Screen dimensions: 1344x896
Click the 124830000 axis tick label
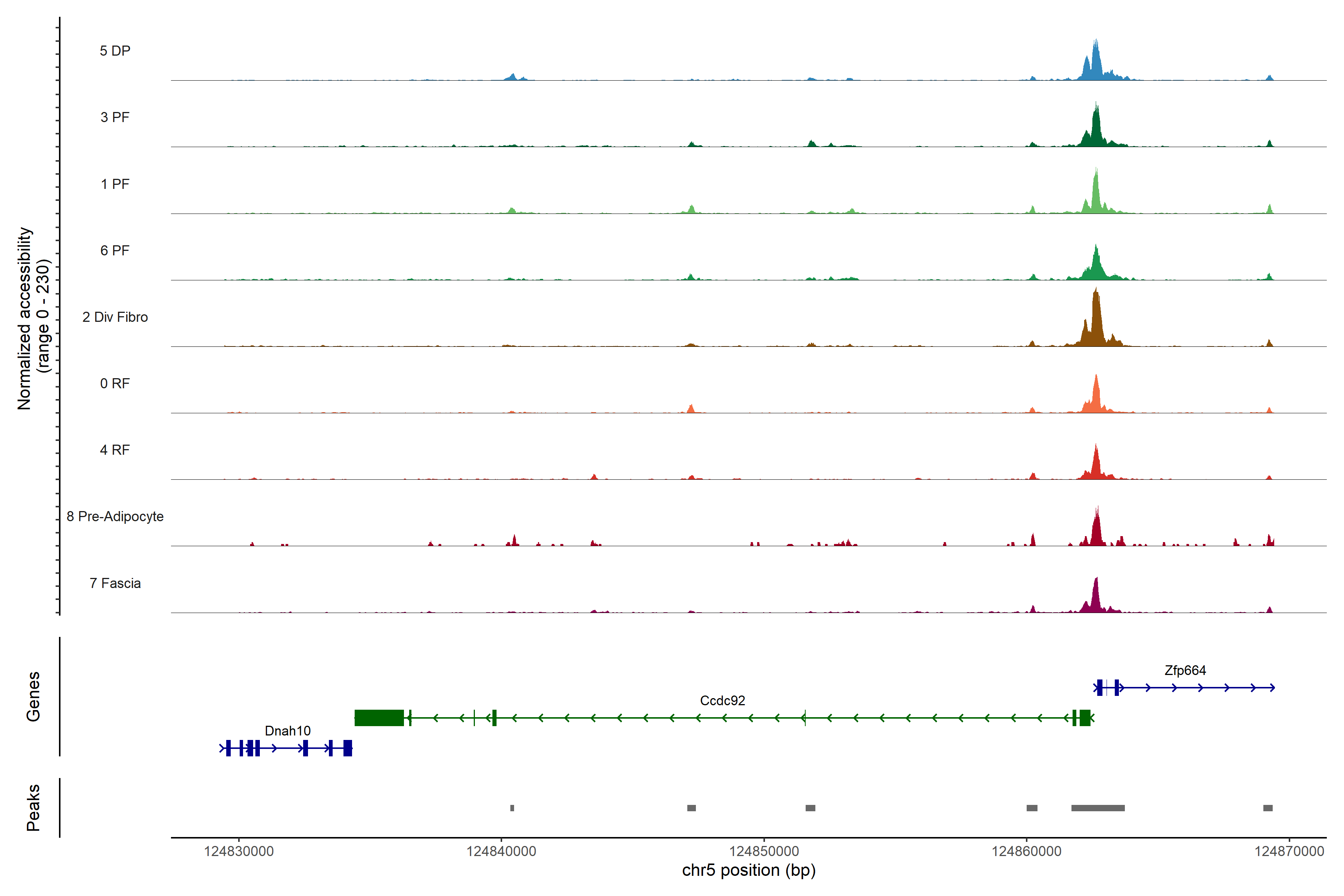(x=239, y=852)
